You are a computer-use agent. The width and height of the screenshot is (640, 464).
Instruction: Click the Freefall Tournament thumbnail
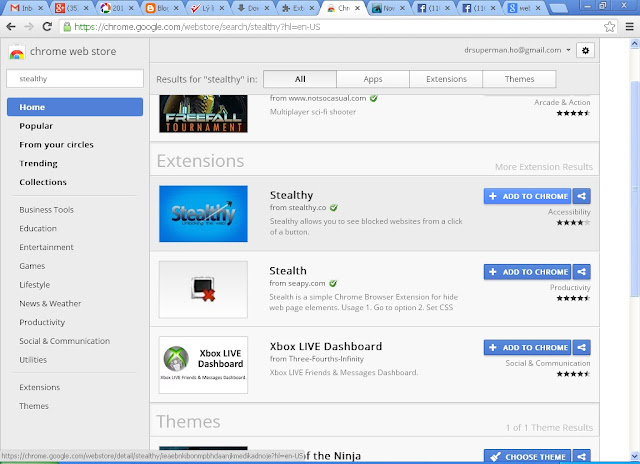203,114
